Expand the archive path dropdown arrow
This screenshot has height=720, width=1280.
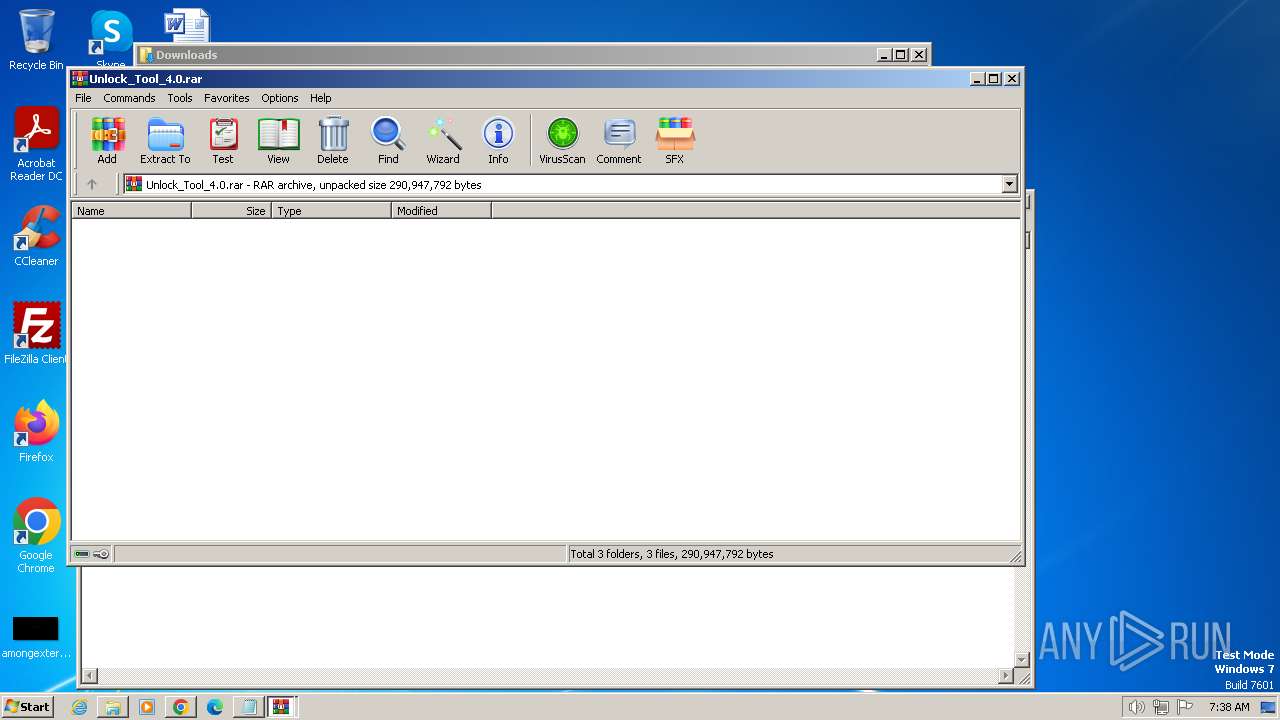click(x=1009, y=184)
